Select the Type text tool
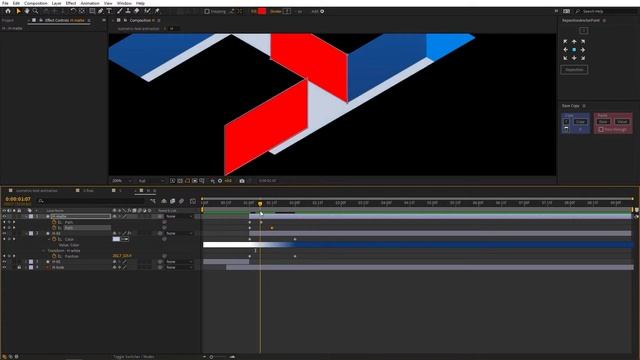Image resolution: width=640 pixels, height=360 pixels. click(x=109, y=11)
